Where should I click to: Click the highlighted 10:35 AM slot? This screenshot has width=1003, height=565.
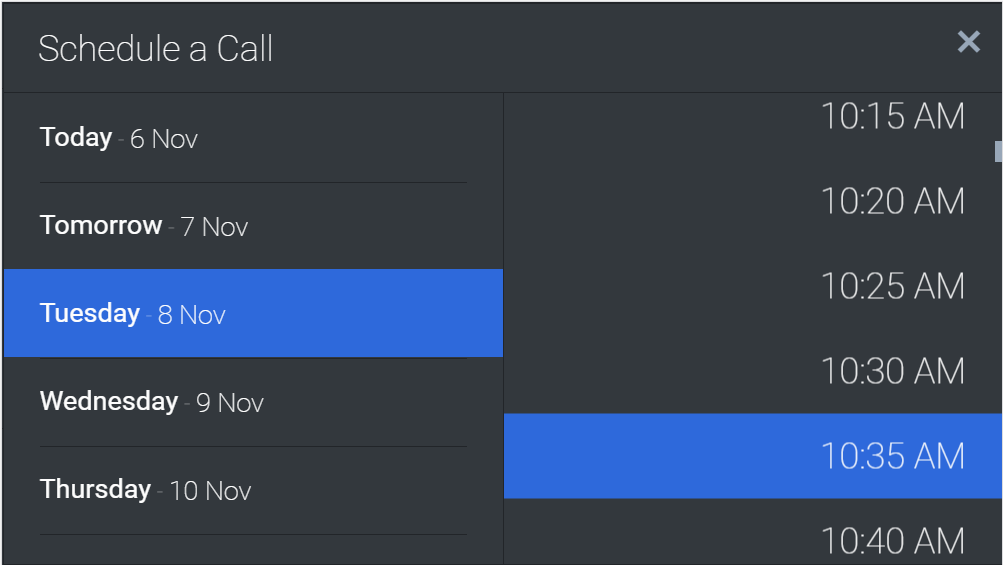[x=892, y=456]
